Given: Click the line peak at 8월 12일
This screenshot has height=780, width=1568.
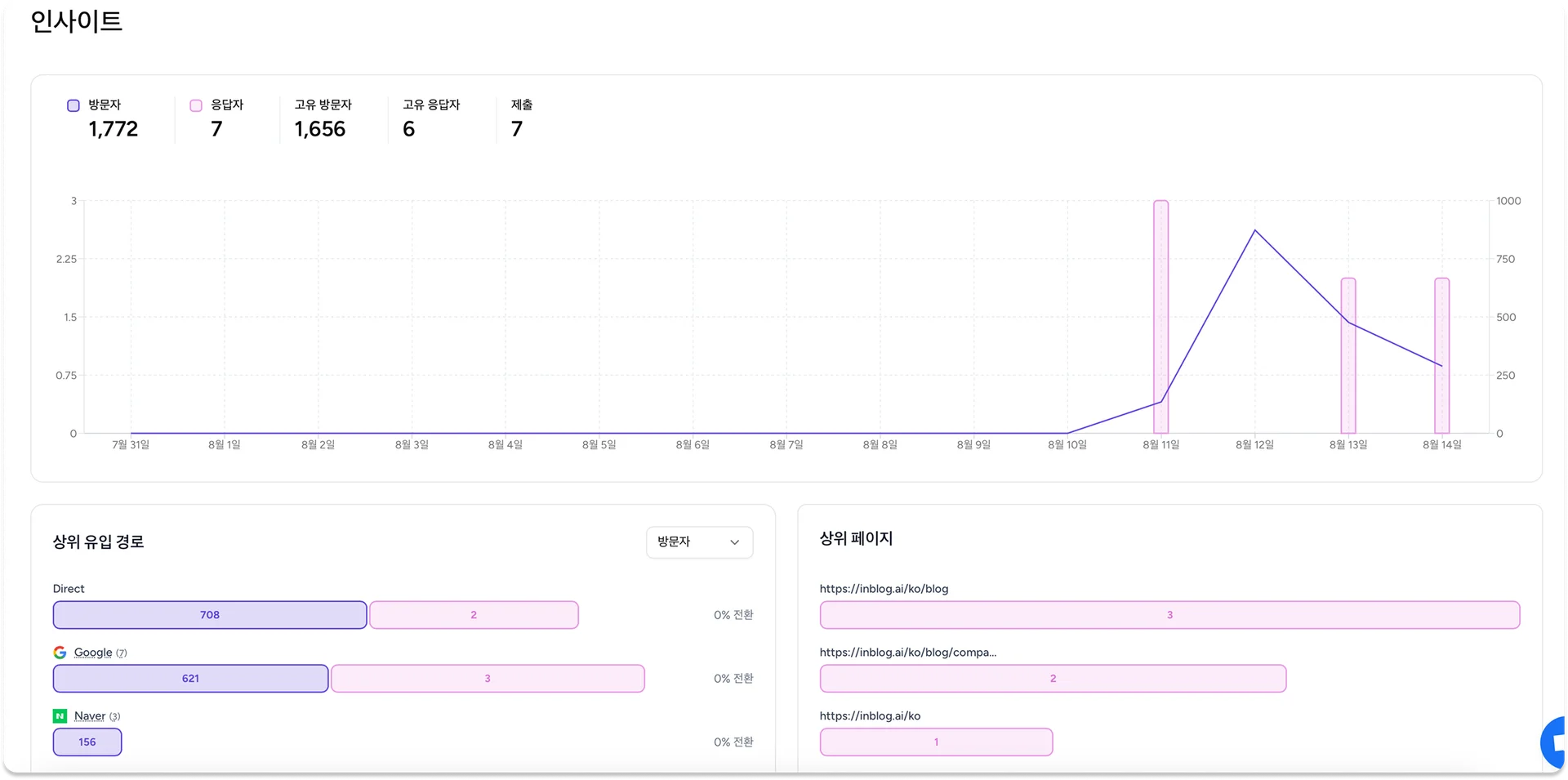Looking at the screenshot, I should [1254, 231].
